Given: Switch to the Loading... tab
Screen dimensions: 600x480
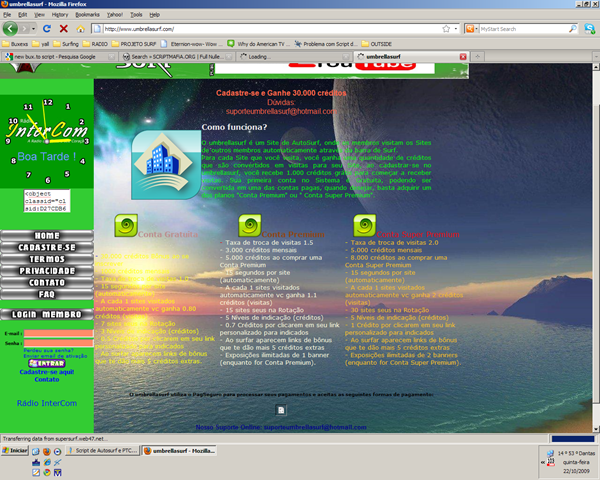Looking at the screenshot, I should [x=294, y=57].
